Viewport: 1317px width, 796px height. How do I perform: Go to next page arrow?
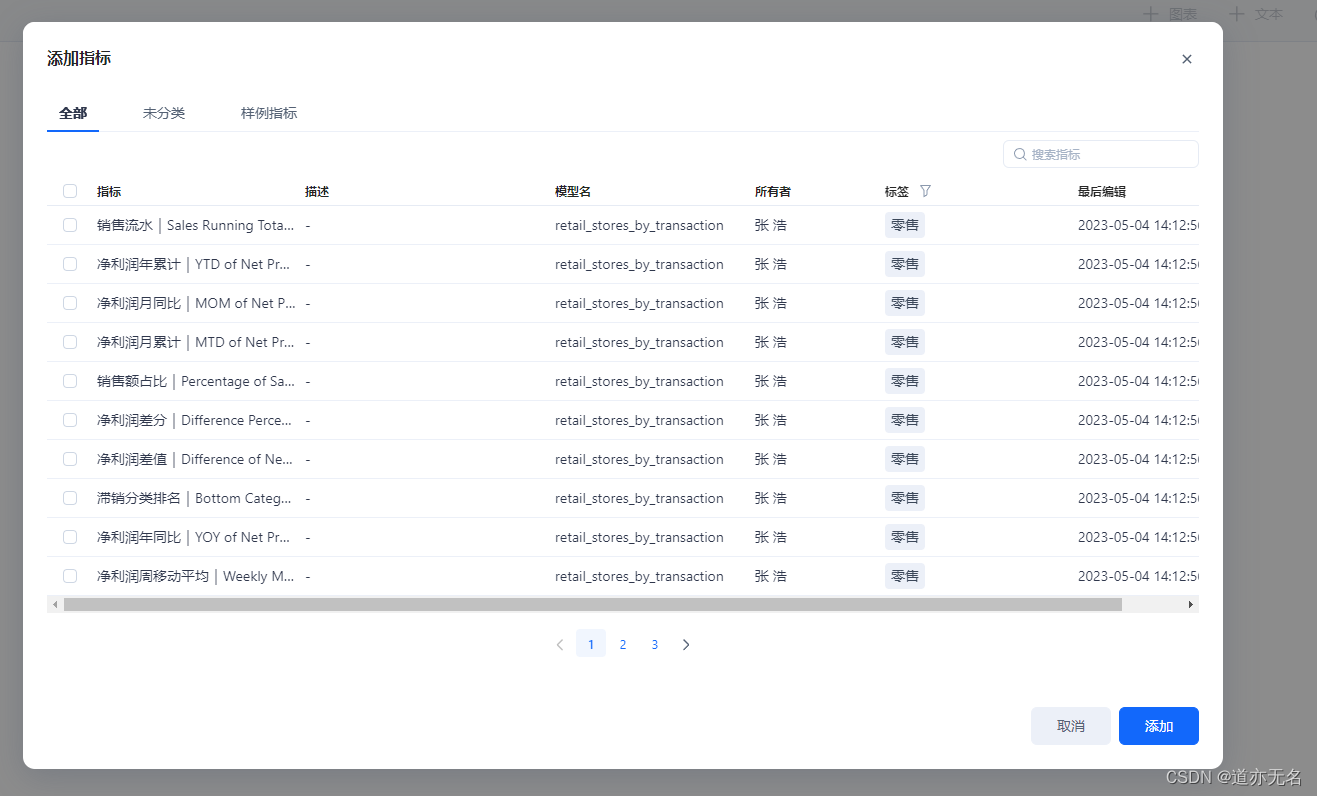[x=686, y=644]
